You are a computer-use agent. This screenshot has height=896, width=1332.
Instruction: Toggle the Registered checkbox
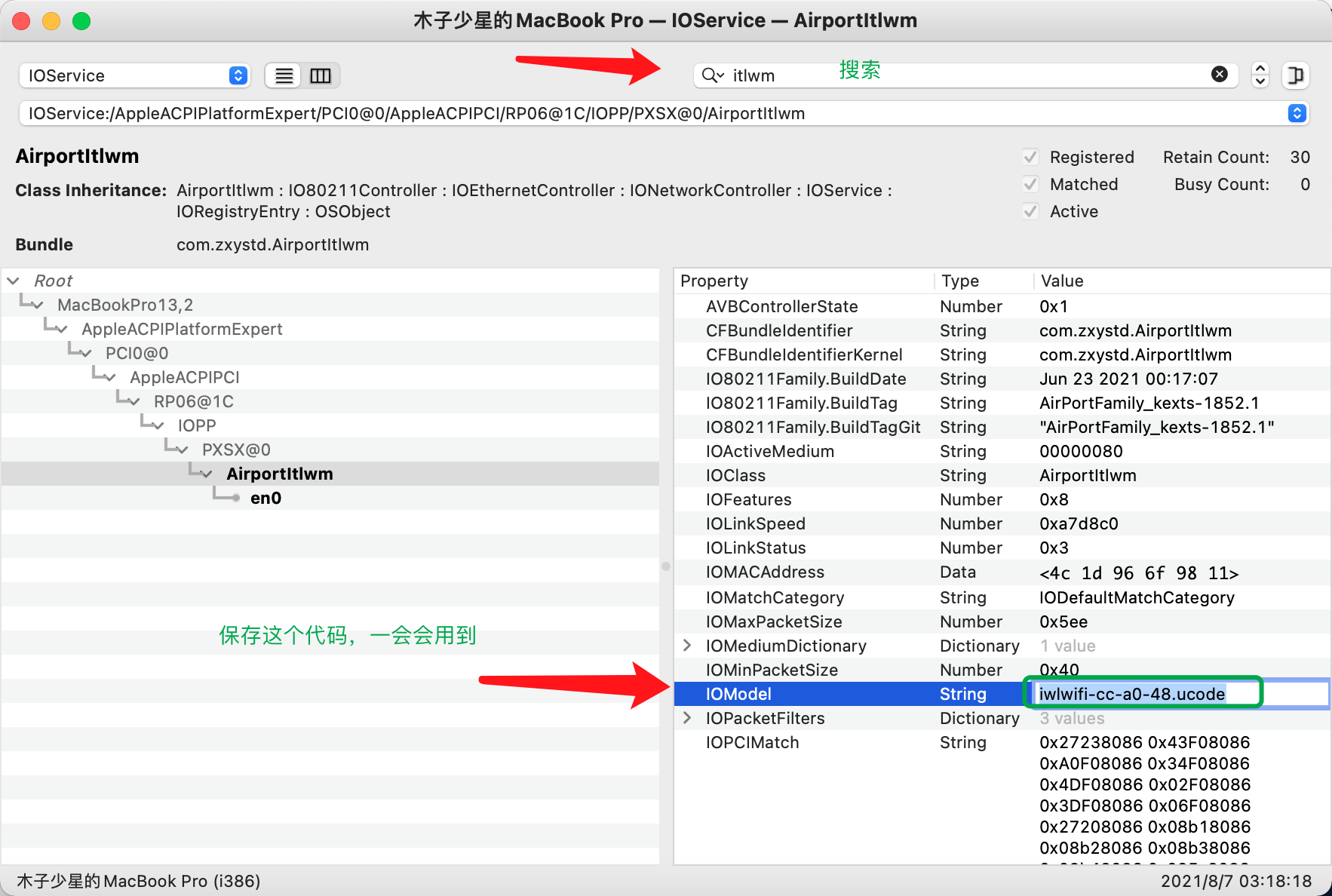1030,157
